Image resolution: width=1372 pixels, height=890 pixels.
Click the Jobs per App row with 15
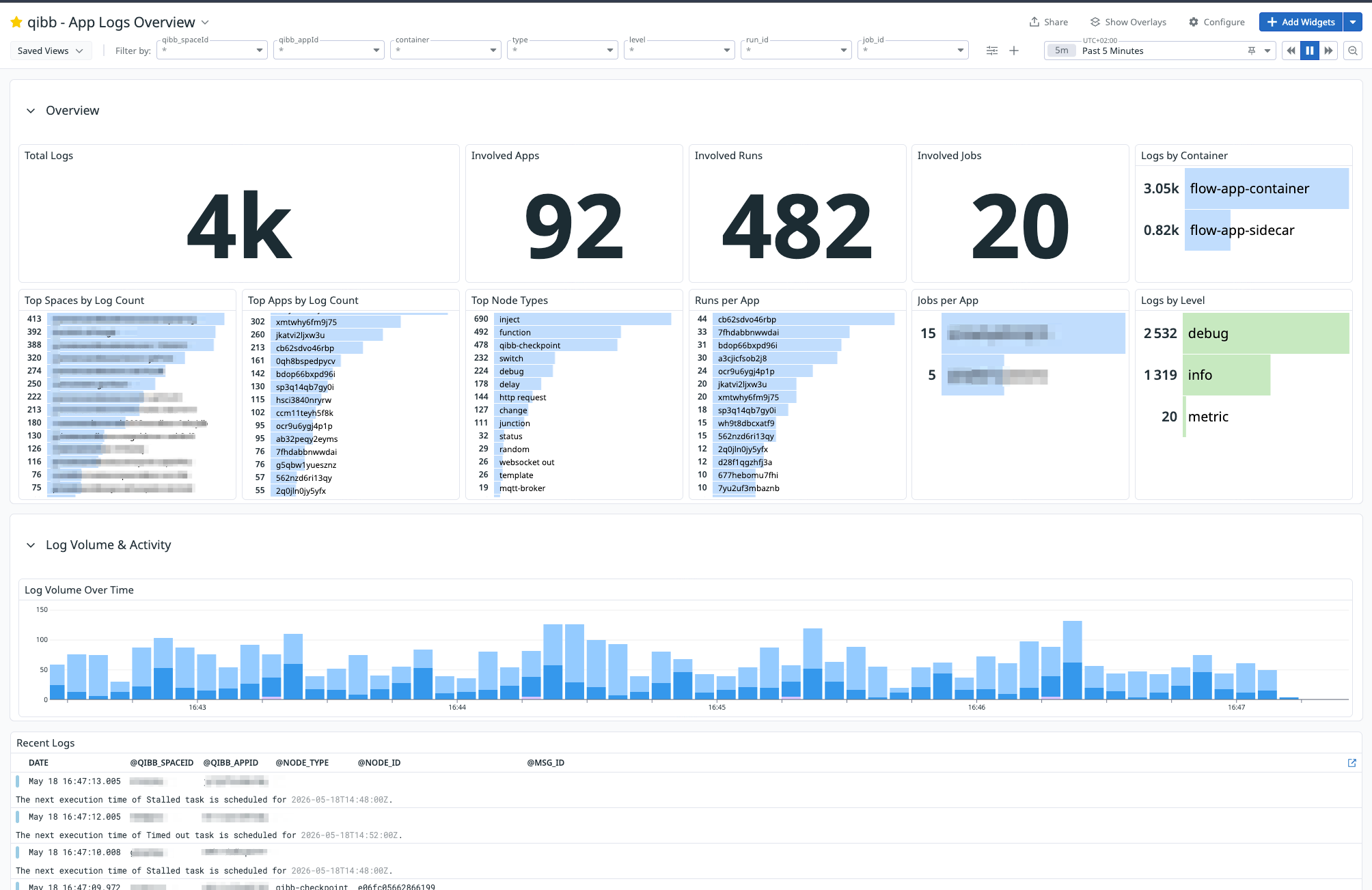(x=1021, y=333)
